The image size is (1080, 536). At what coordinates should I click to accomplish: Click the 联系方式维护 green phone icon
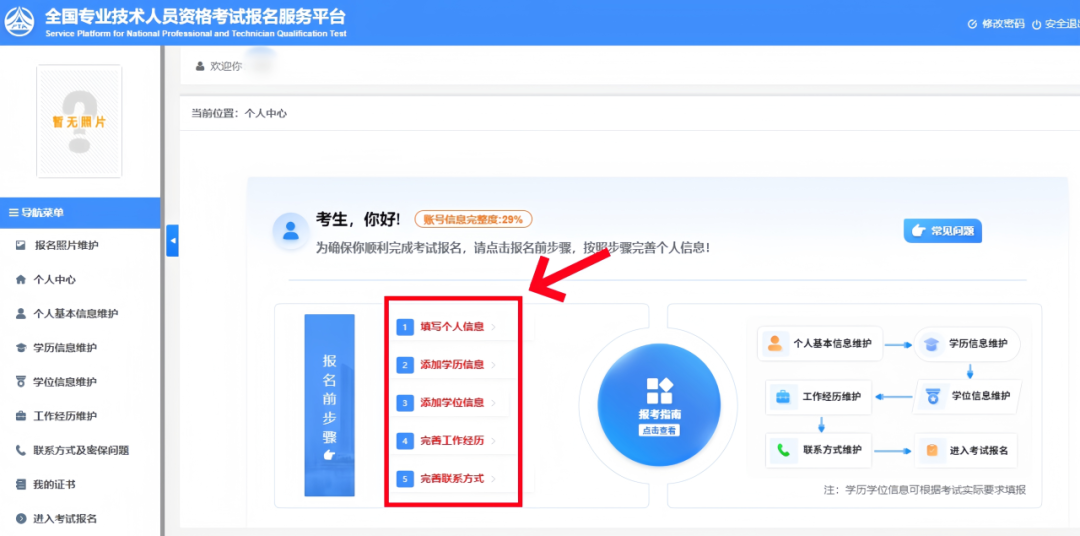[x=783, y=450]
